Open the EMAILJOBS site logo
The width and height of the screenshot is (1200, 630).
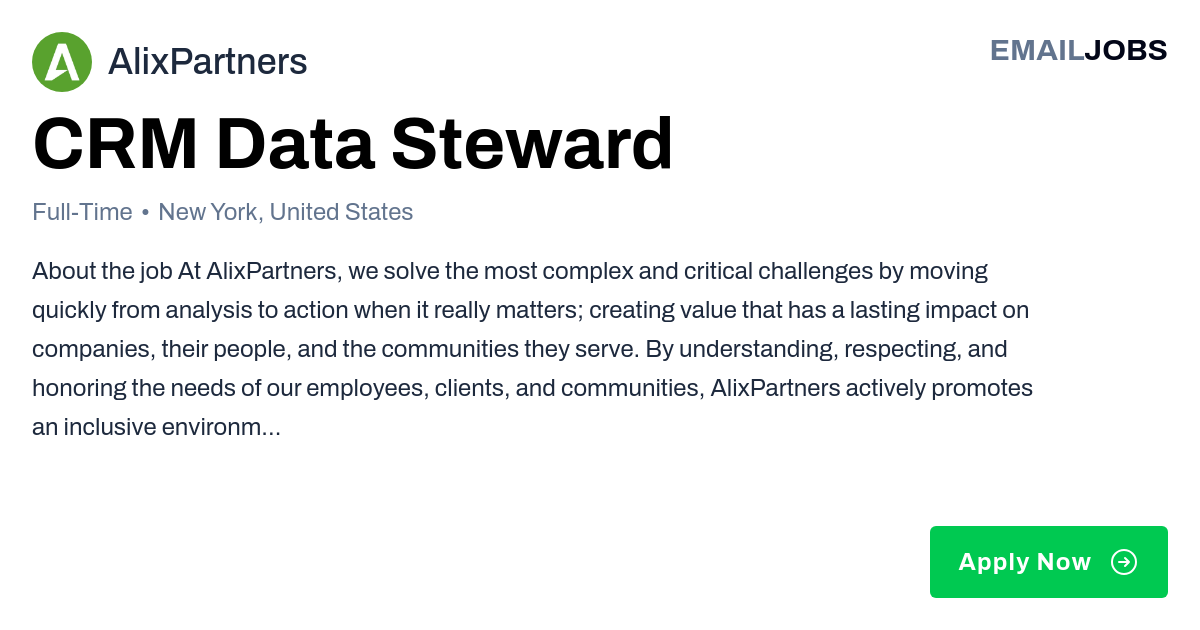pyautogui.click(x=1078, y=50)
